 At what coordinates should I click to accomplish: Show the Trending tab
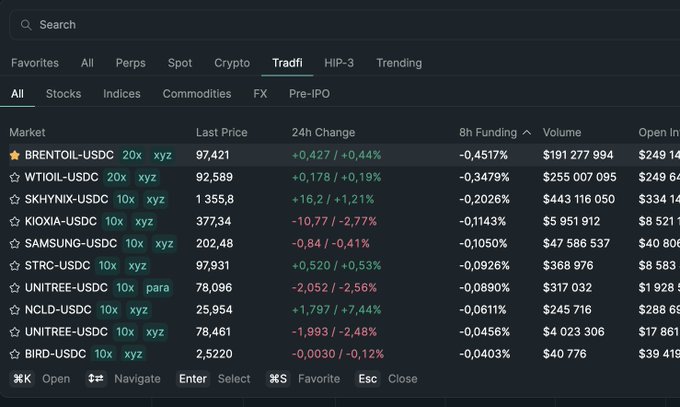pos(399,63)
